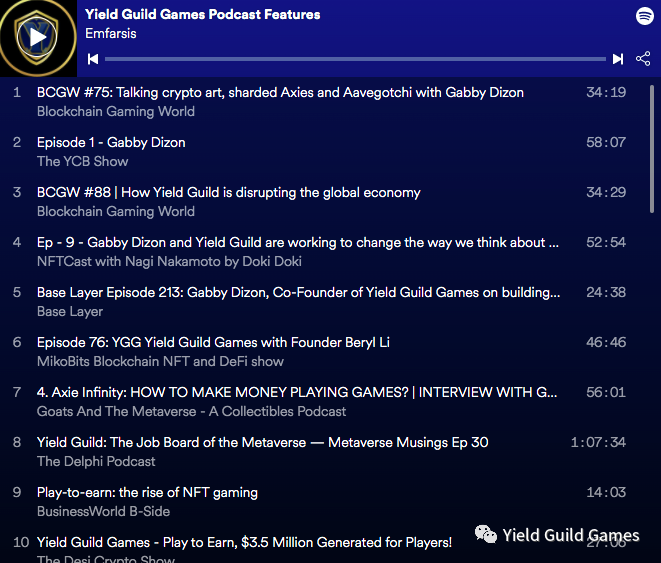Click the 24:38 duration
This screenshot has width=661, height=563.
click(x=606, y=292)
